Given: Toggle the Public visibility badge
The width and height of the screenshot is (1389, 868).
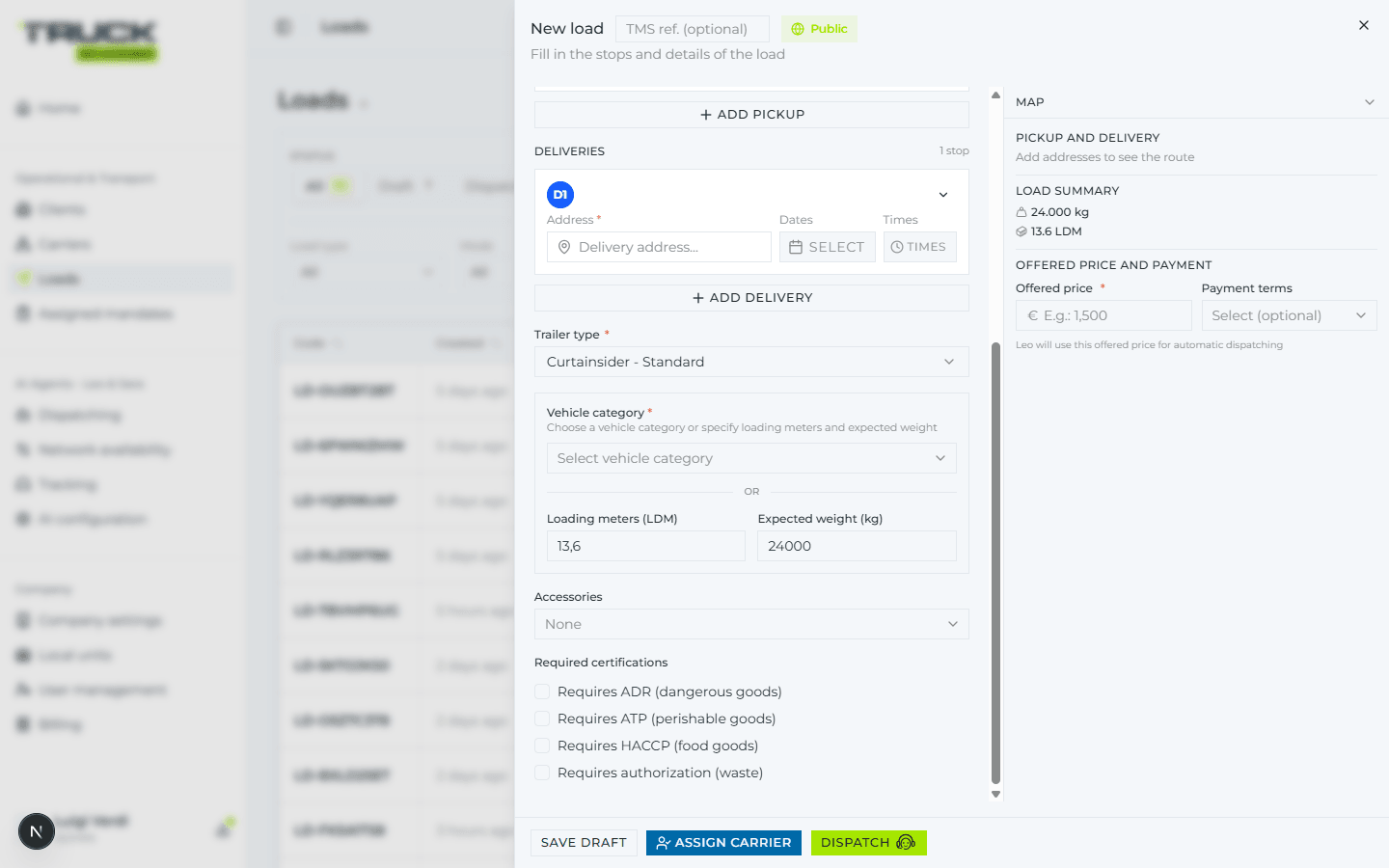Looking at the screenshot, I should tap(819, 29).
